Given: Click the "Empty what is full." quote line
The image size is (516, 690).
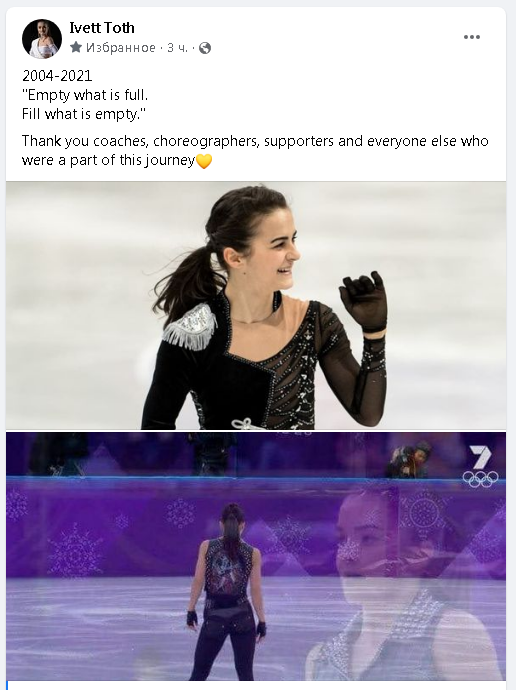Looking at the screenshot, I should click(x=85, y=95).
